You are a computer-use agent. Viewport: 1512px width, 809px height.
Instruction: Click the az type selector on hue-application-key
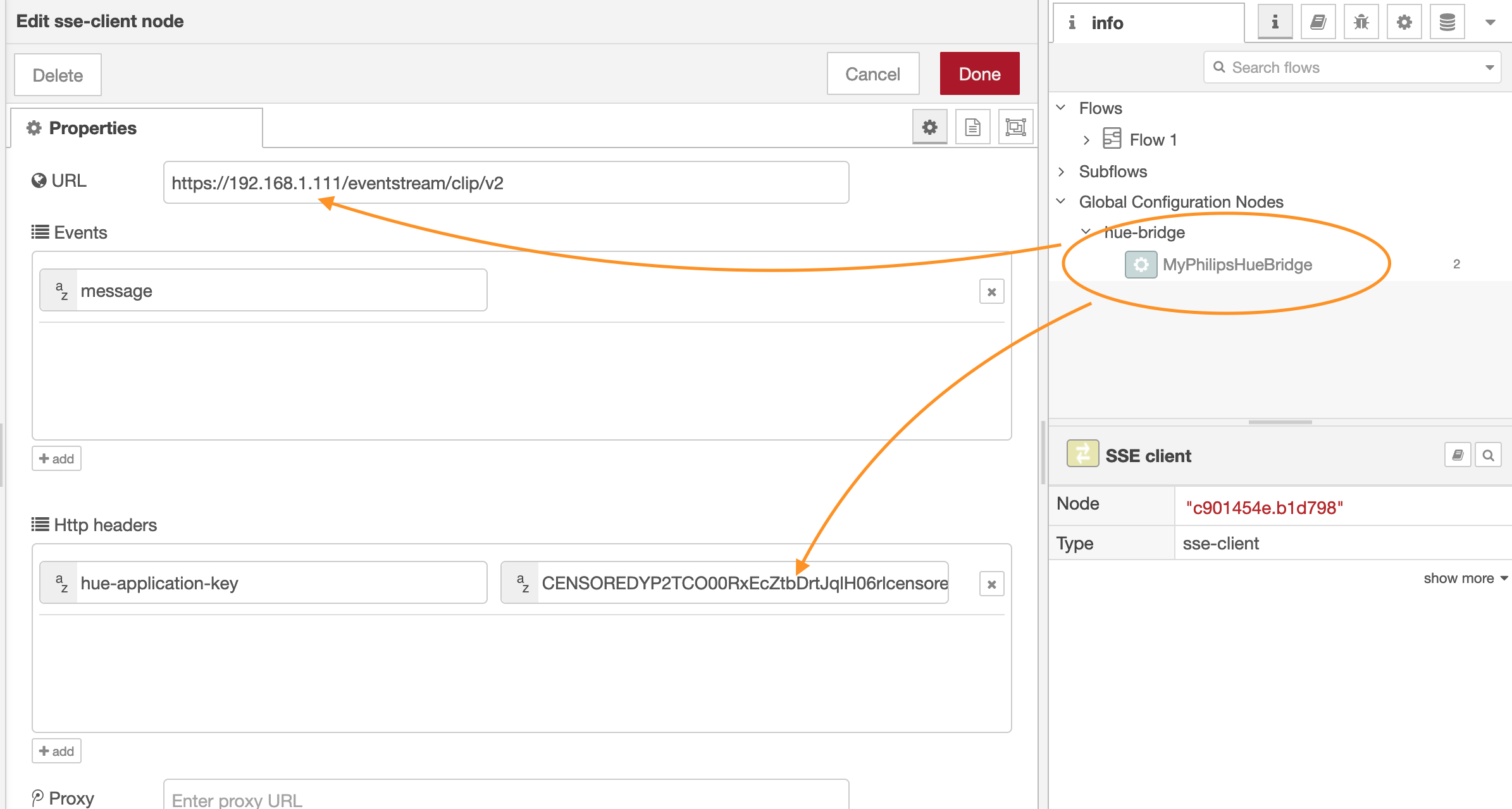(x=60, y=582)
